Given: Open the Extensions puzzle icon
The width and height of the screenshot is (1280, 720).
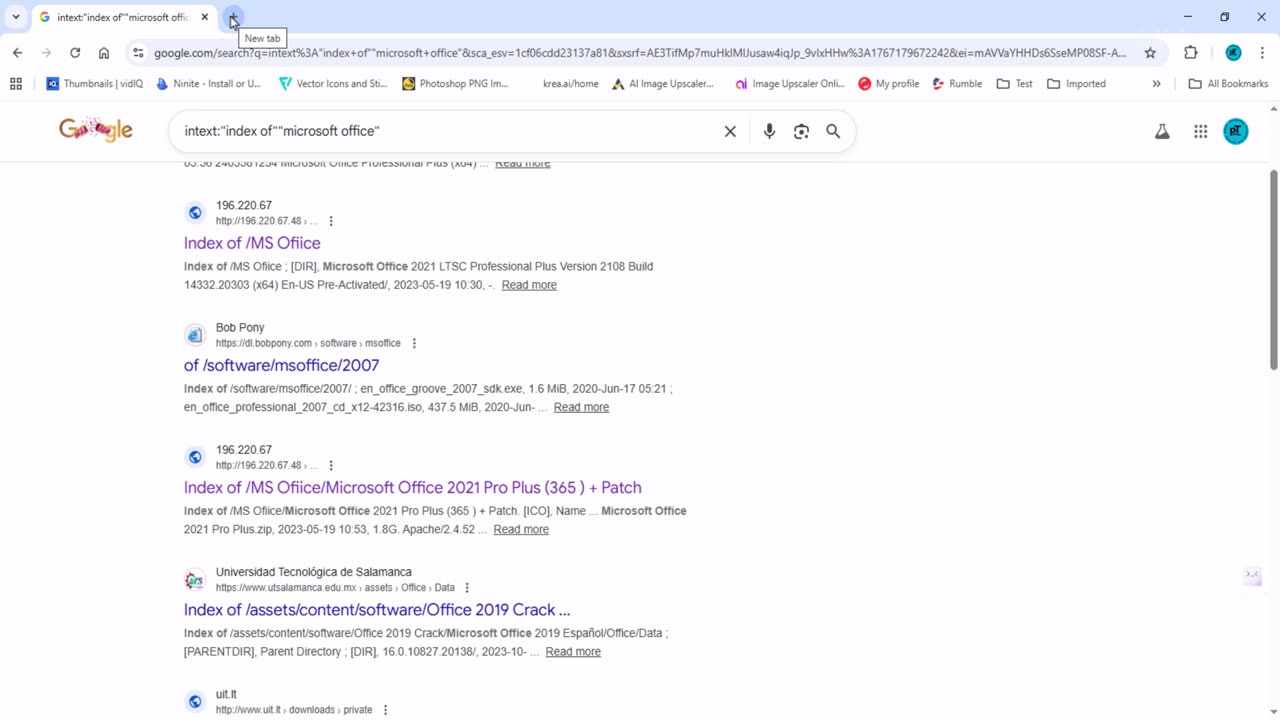Looking at the screenshot, I should tap(1190, 53).
